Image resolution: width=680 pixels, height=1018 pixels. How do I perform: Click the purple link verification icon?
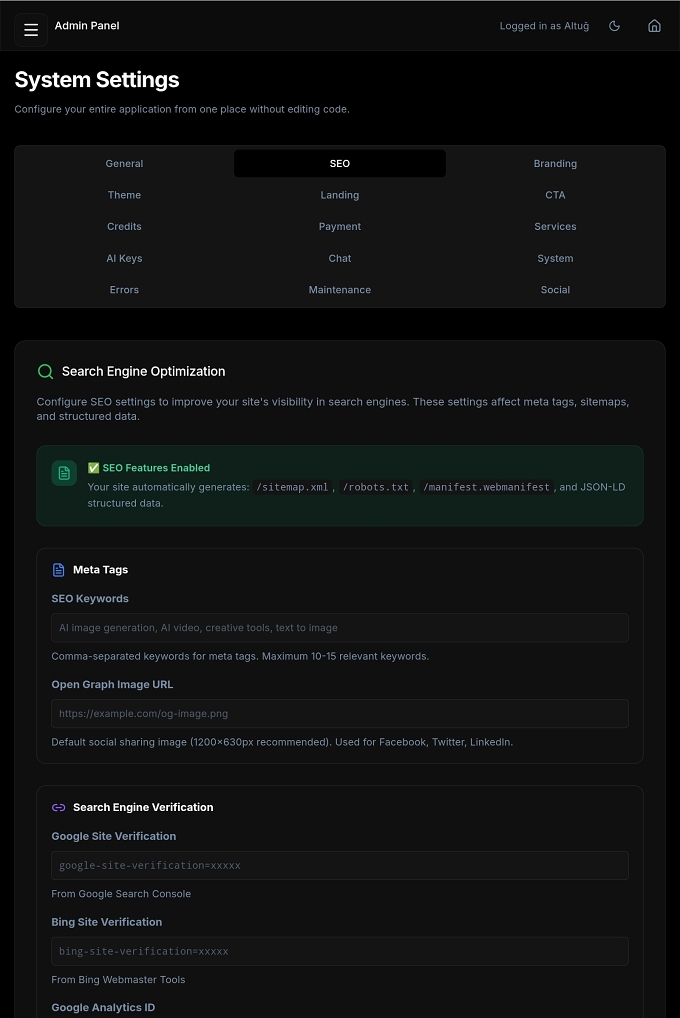tap(58, 808)
